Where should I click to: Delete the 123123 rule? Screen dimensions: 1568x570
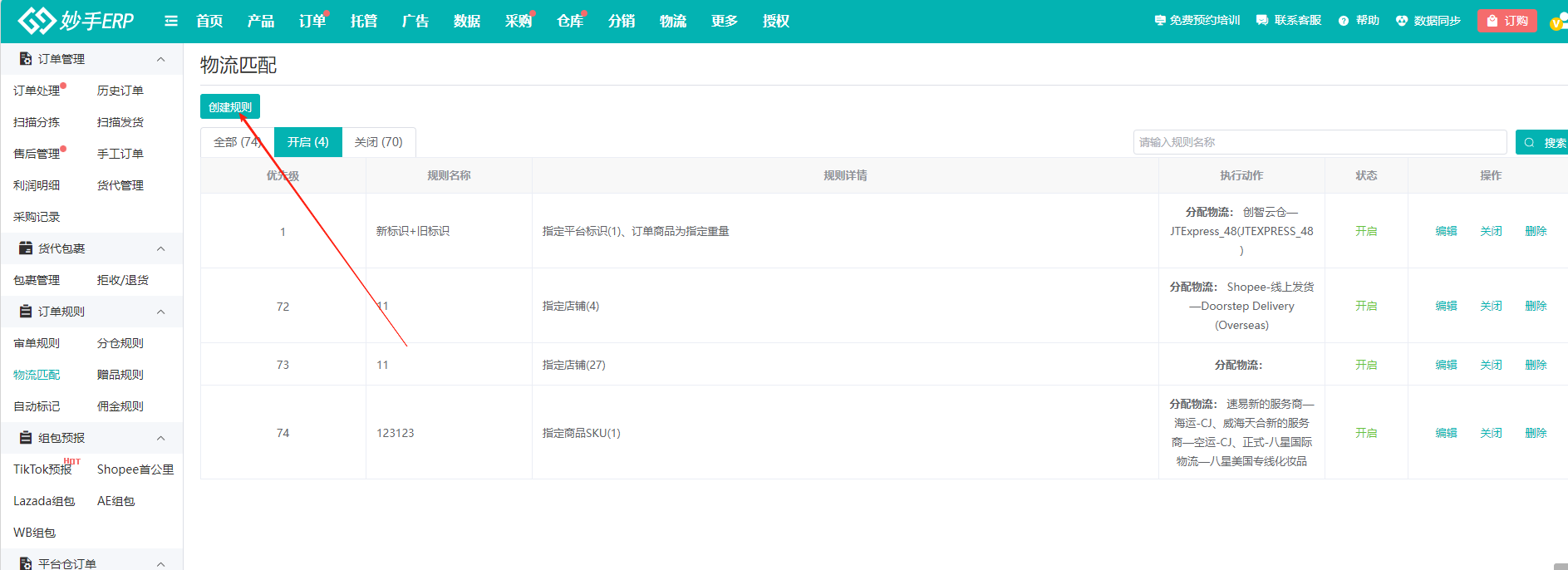point(1536,433)
